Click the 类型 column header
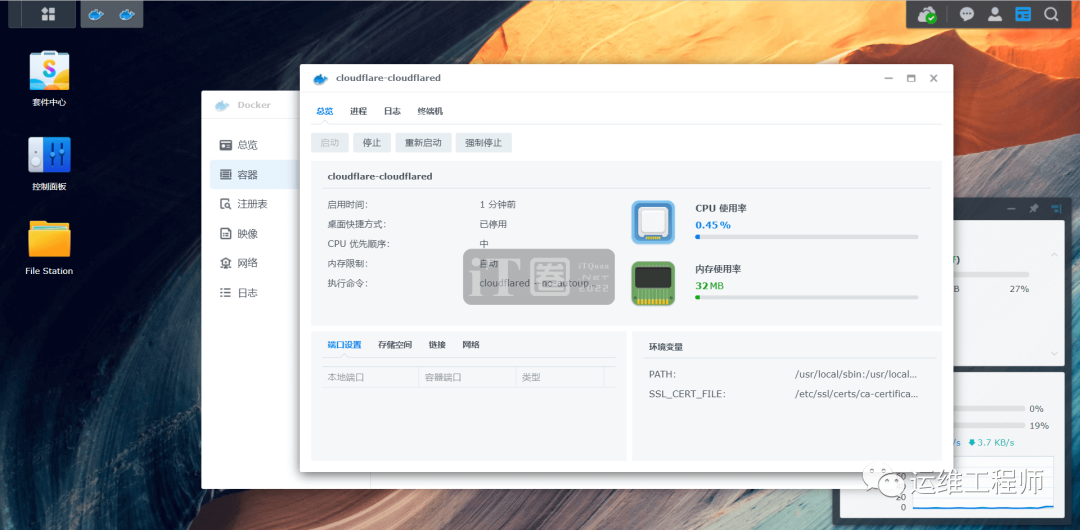 (560, 377)
